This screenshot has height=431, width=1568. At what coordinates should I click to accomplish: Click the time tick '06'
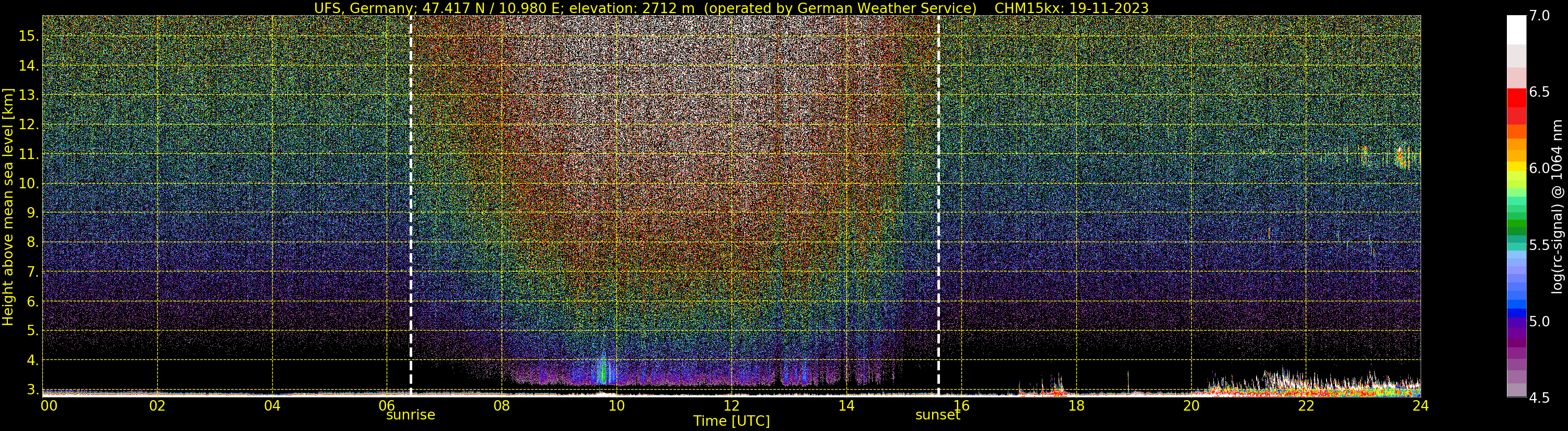(387, 405)
